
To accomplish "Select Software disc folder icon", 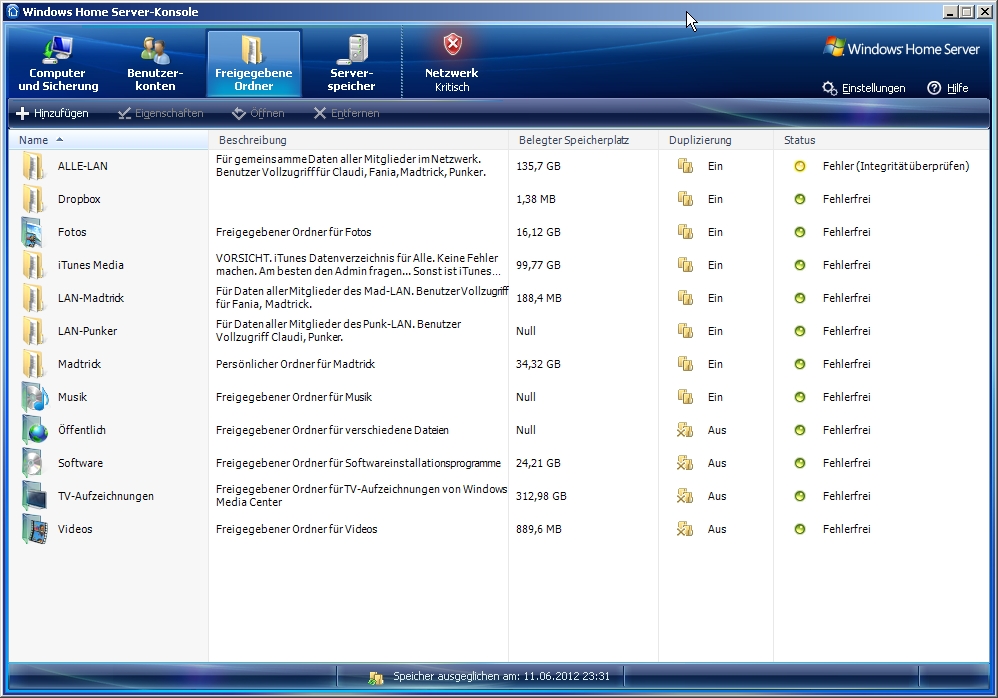I will 33,464.
